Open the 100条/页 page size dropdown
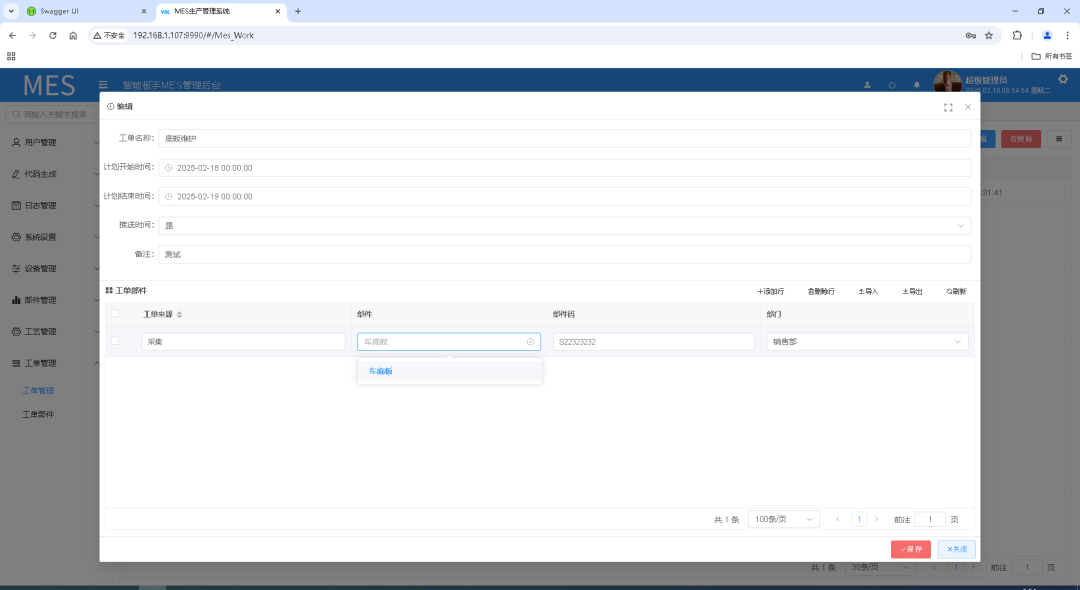Image resolution: width=1080 pixels, height=590 pixels. pyautogui.click(x=783, y=519)
